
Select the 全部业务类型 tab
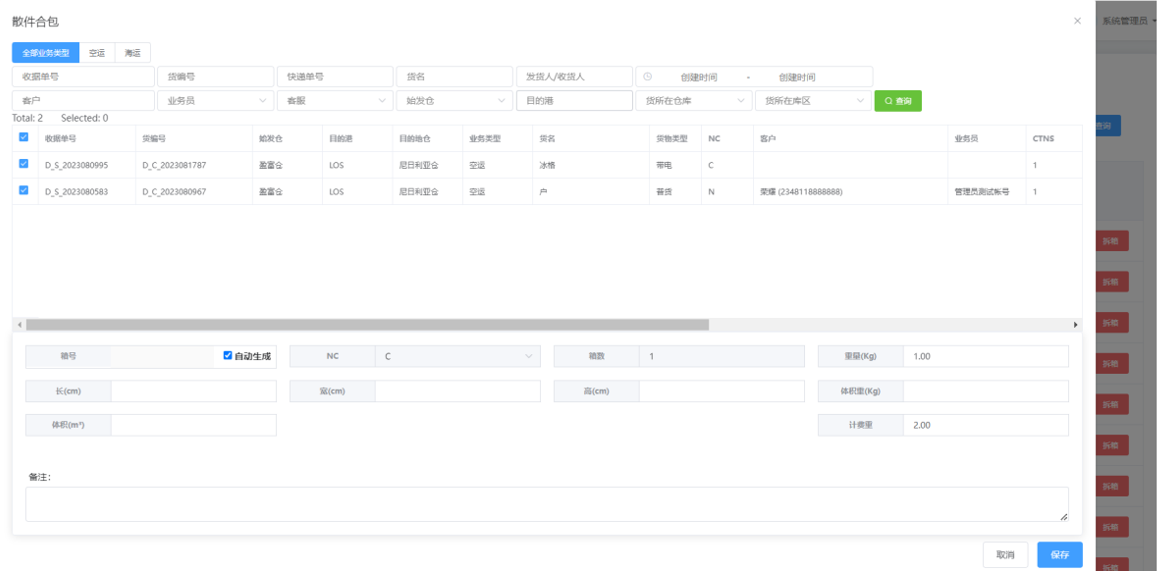(46, 52)
